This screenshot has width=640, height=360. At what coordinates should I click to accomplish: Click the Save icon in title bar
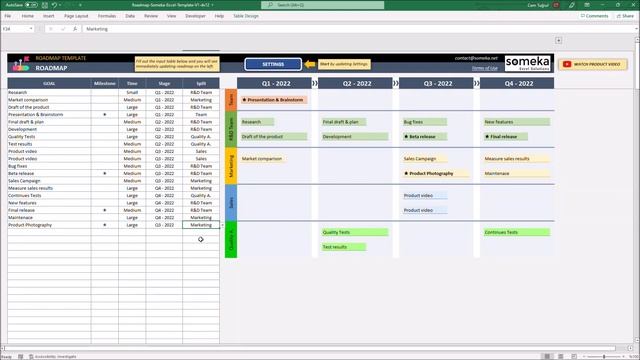pyautogui.click(x=45, y=5)
